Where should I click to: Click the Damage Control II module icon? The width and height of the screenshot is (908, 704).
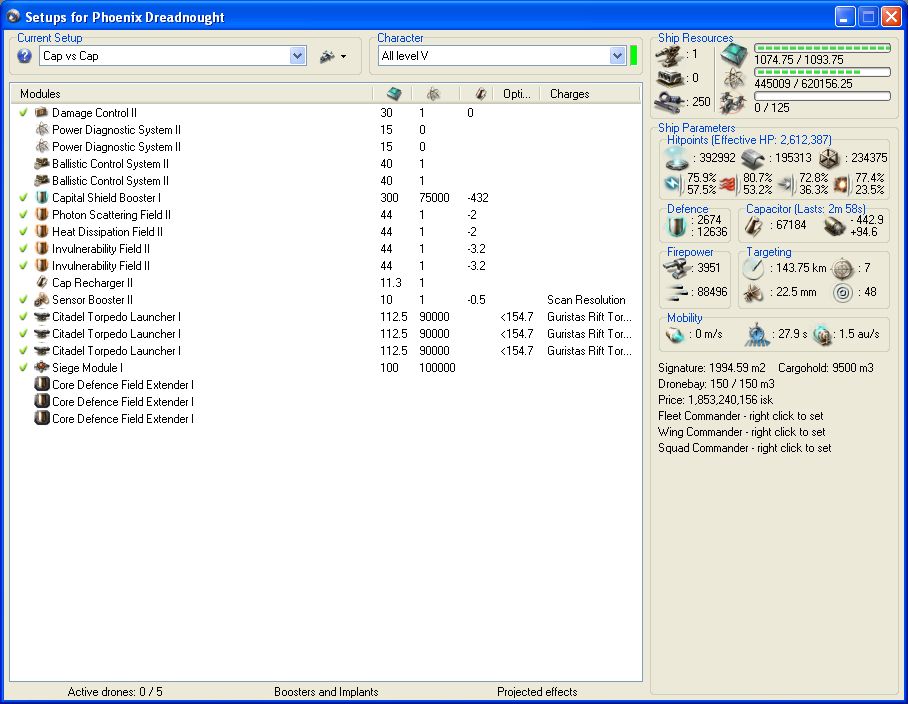pos(41,112)
